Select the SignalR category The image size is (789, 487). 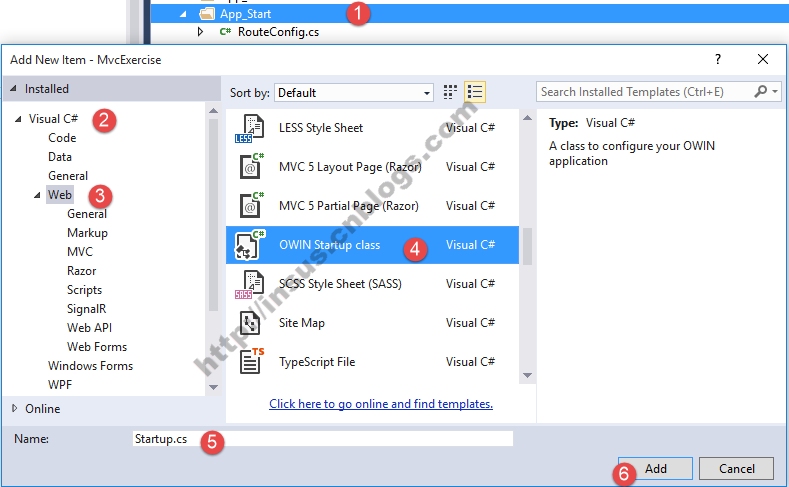[86, 309]
